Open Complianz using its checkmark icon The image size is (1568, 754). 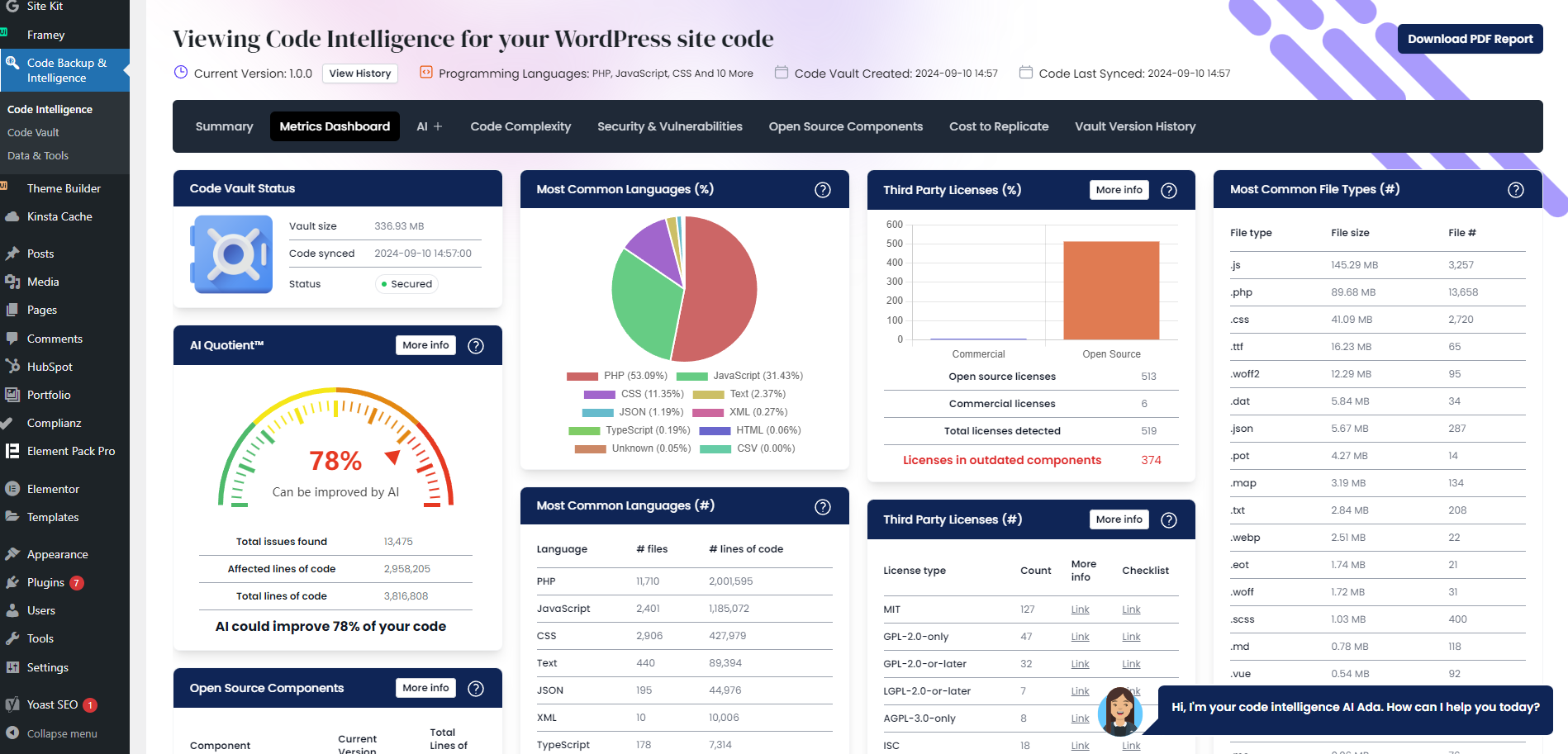(x=7, y=423)
